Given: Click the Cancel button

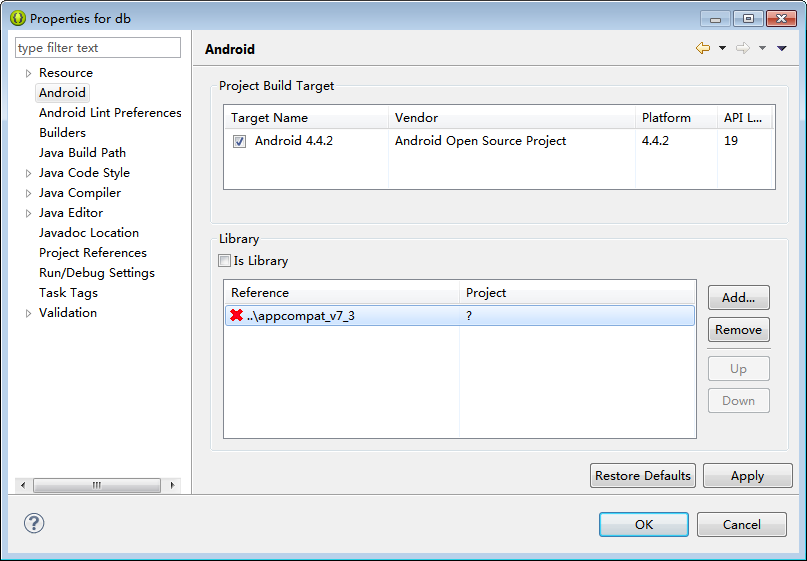Looking at the screenshot, I should point(742,524).
